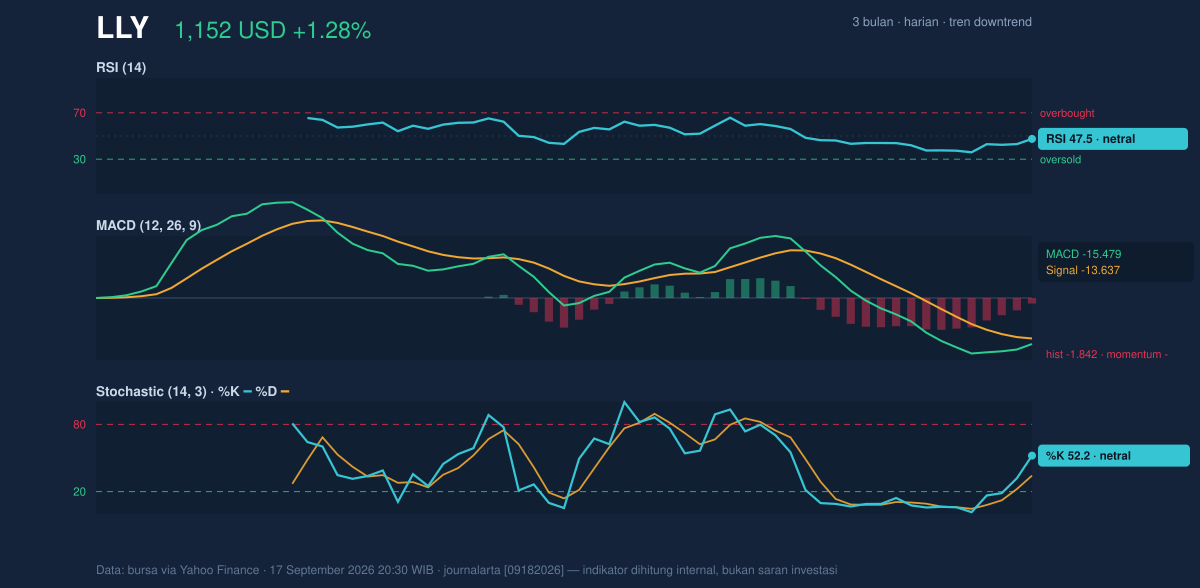Click the RSI (14) panel heading
The height and width of the screenshot is (588, 1200).
[x=122, y=67]
